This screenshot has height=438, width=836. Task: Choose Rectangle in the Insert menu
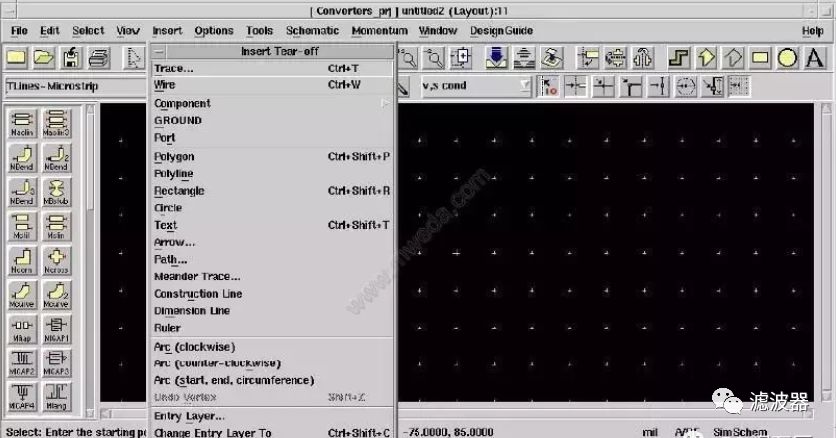272,191
